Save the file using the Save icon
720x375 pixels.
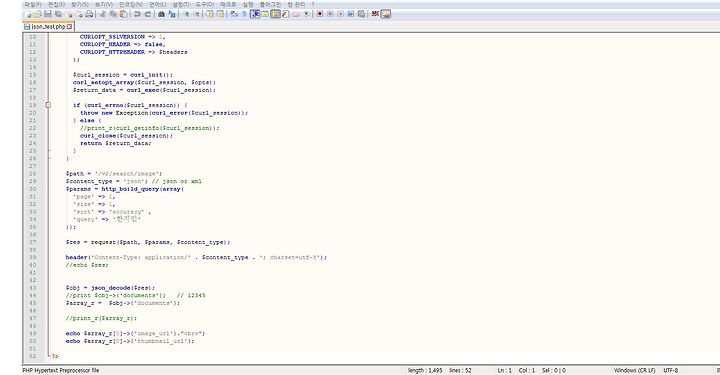[x=48, y=14]
